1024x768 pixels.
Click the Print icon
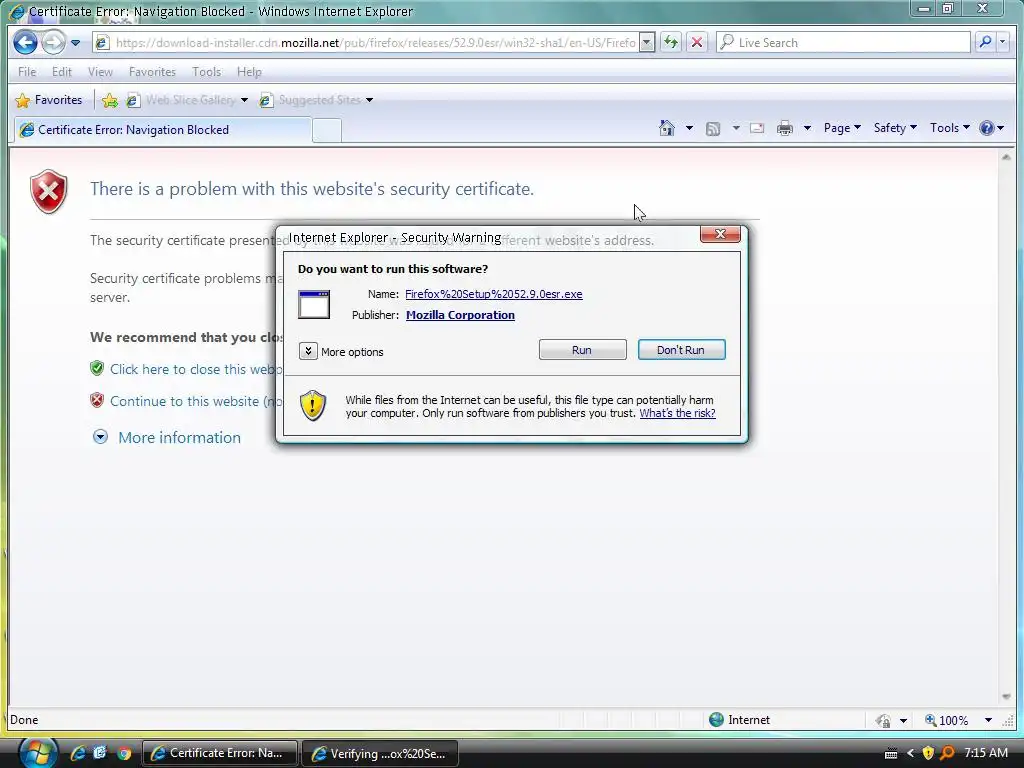(785, 128)
